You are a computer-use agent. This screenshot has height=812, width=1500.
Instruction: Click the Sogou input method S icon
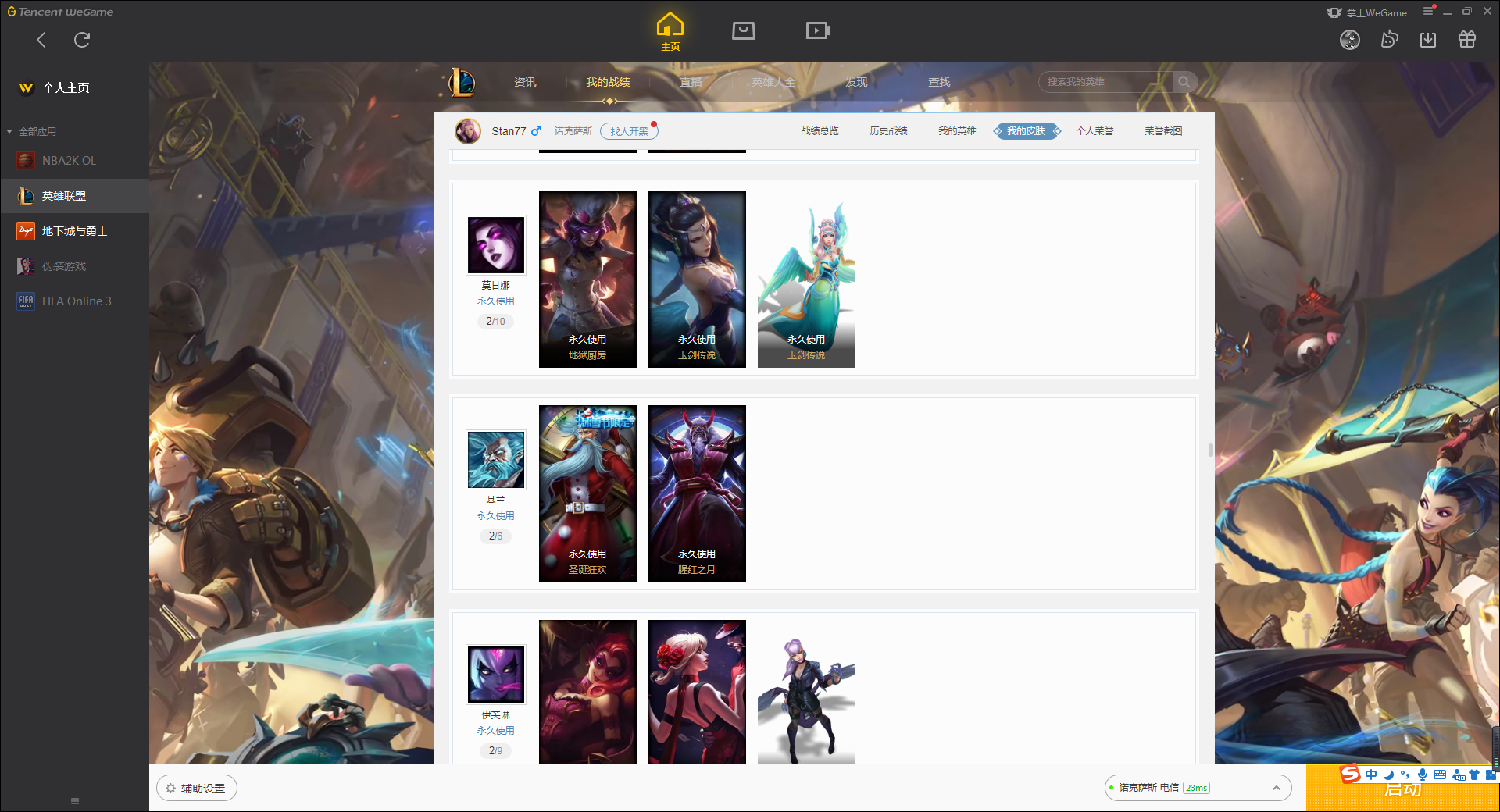point(1350,774)
